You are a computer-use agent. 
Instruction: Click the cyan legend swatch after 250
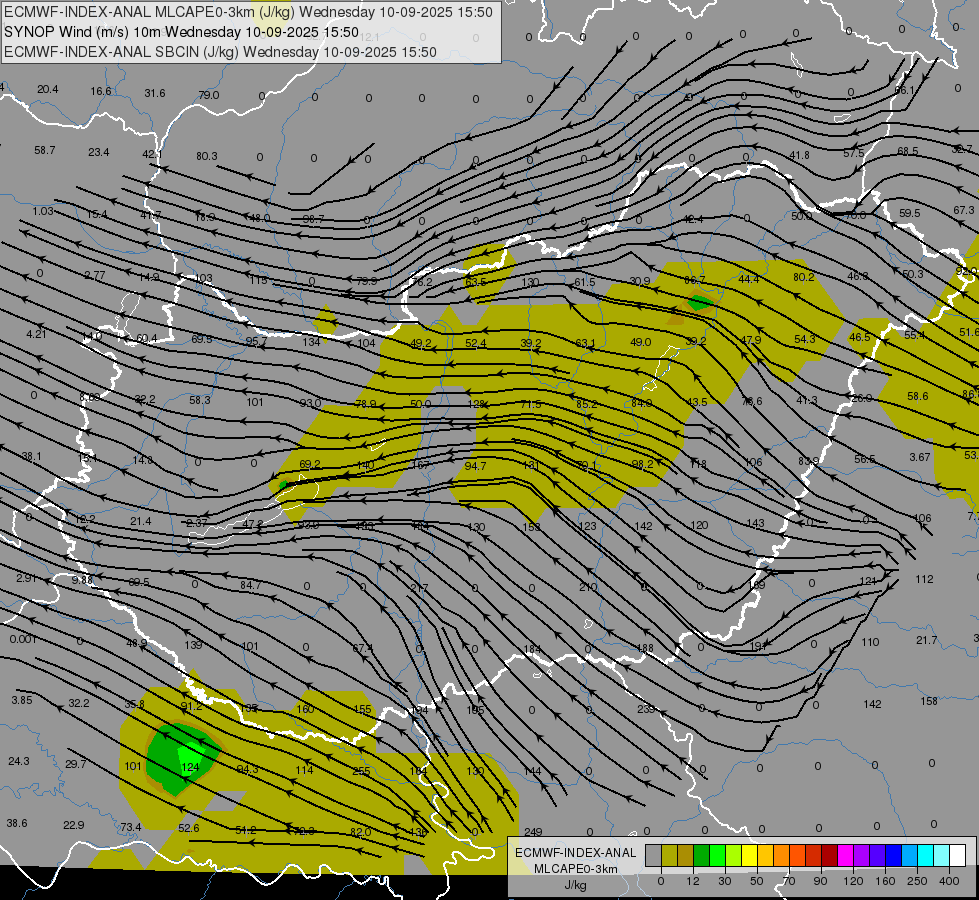pos(925,855)
